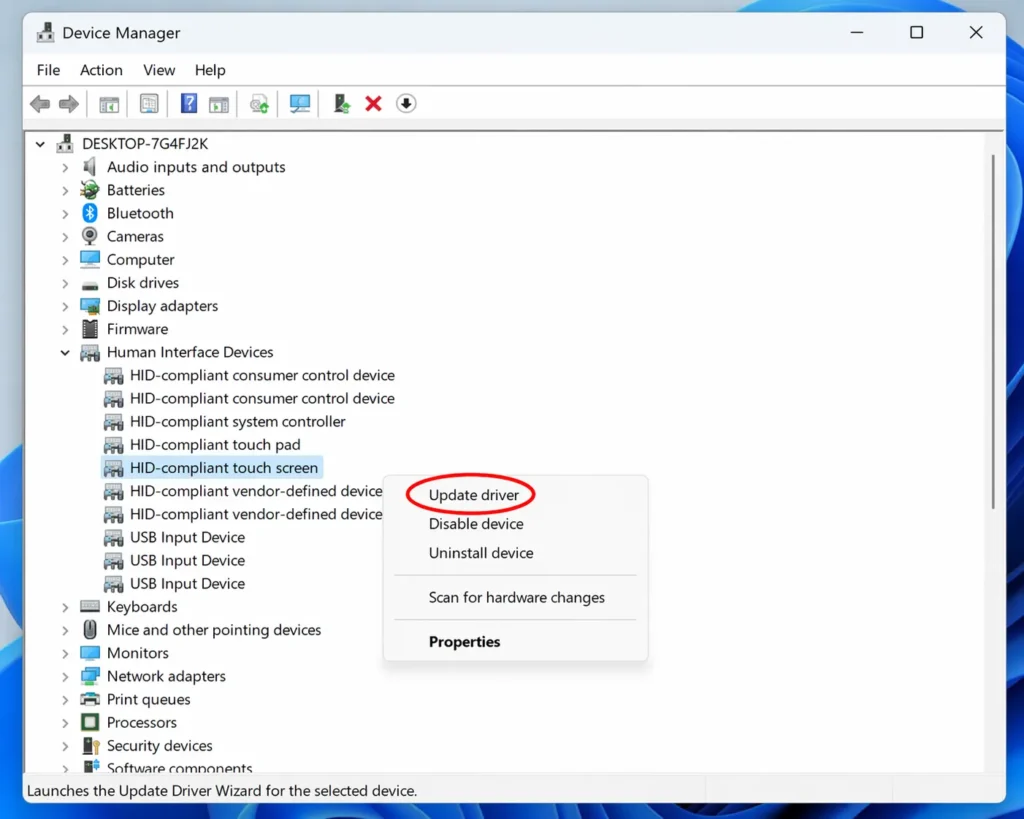Screen dimensions: 1024x819
Task: Click the Keyboards category icon
Action: click(89, 606)
